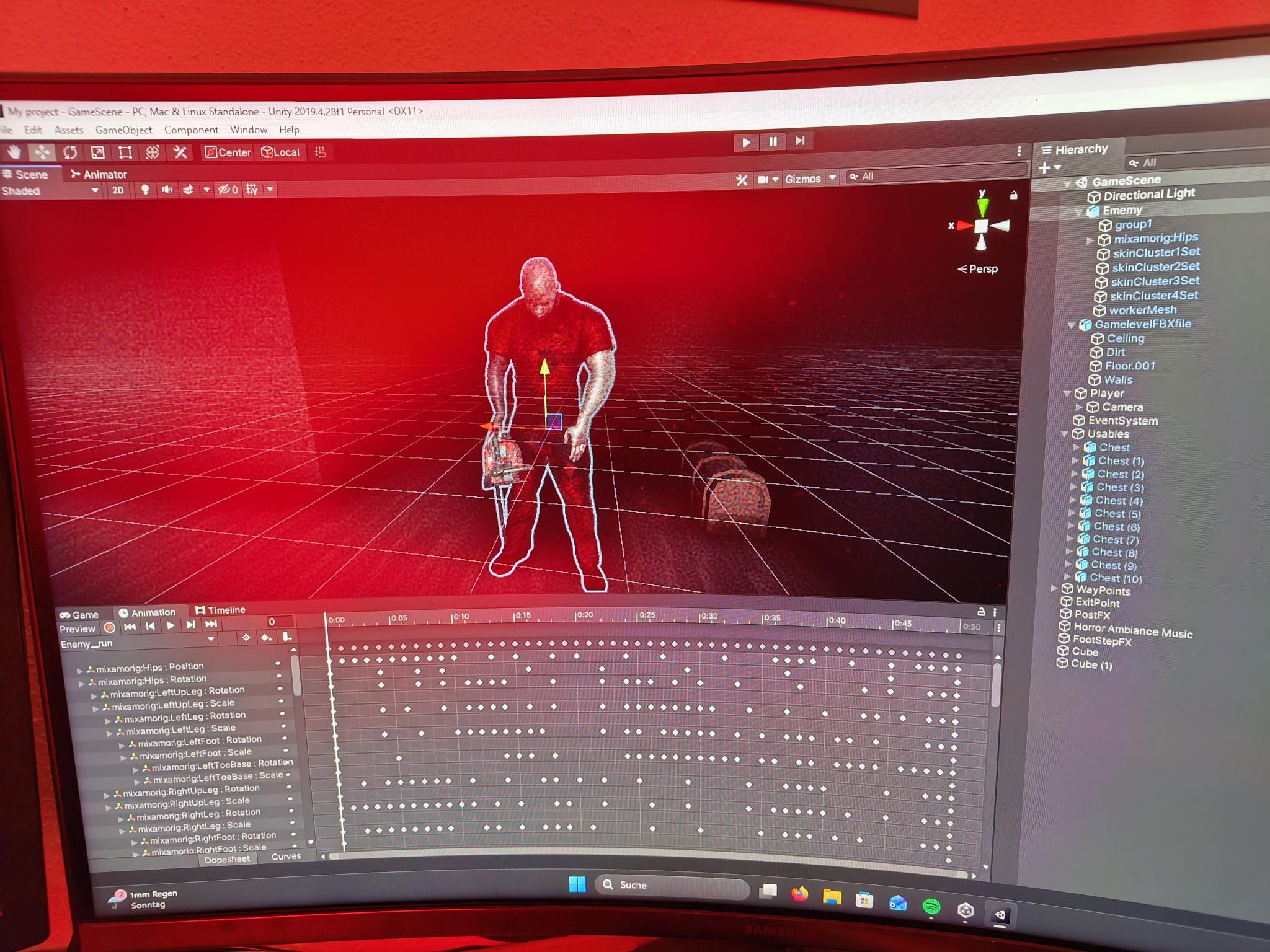Enable animation recording mode
The image size is (1270, 952).
[110, 627]
